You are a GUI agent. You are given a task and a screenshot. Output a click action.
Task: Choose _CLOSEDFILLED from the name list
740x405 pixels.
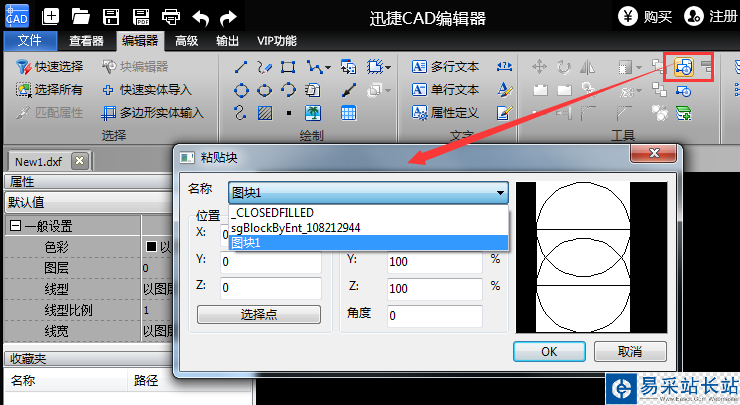pos(368,213)
